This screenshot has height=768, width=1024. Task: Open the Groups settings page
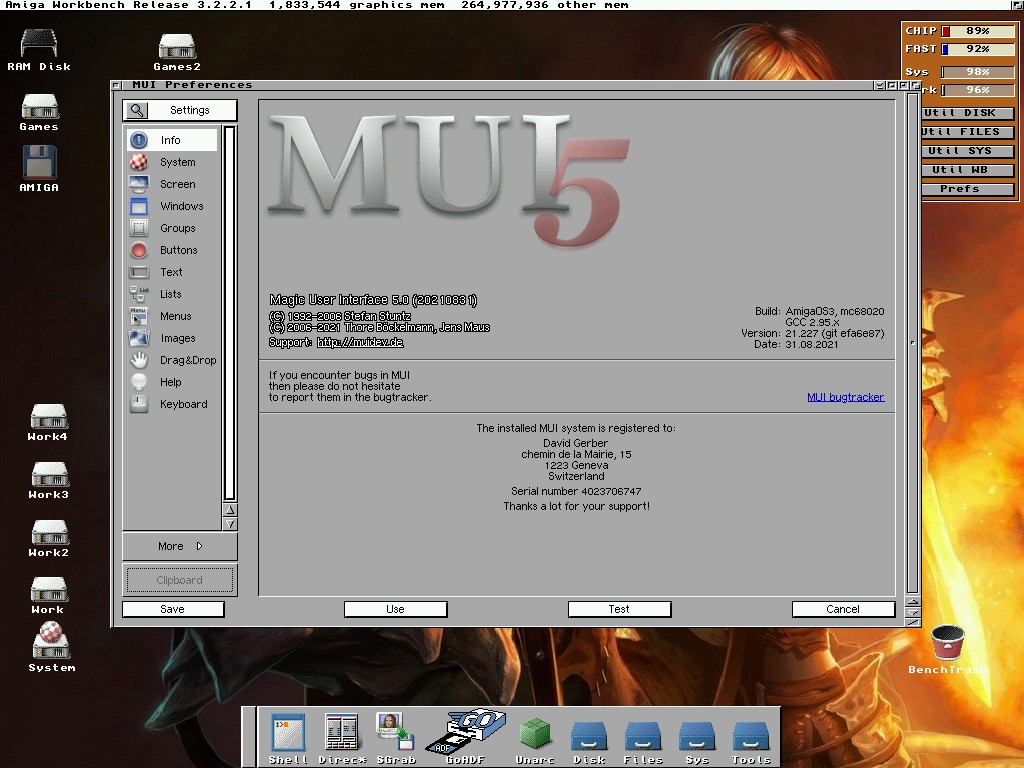tap(172, 228)
